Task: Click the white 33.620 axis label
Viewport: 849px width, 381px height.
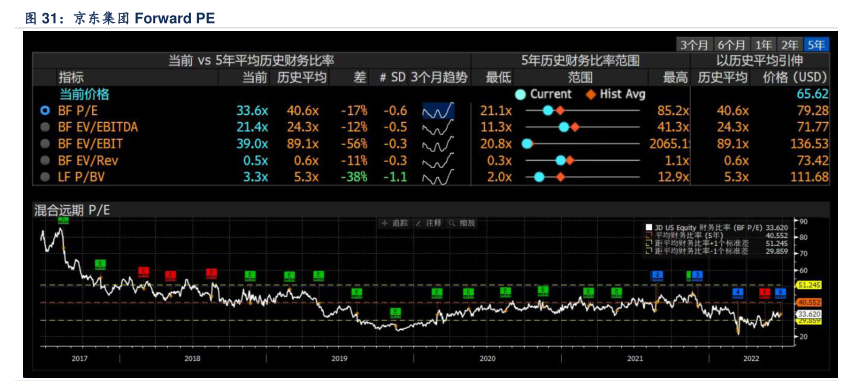Action: [x=808, y=314]
